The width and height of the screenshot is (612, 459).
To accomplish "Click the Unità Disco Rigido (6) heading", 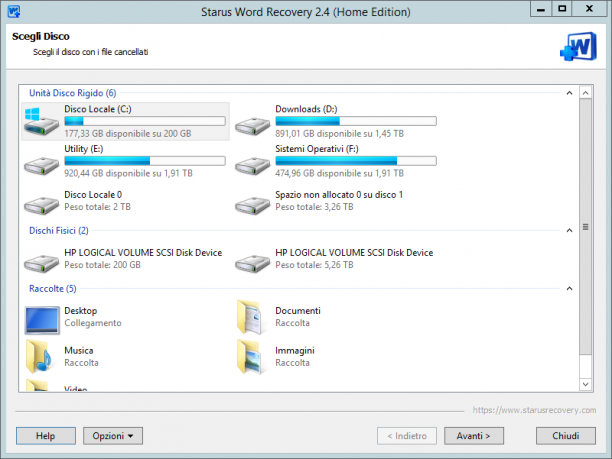I will (x=73, y=93).
